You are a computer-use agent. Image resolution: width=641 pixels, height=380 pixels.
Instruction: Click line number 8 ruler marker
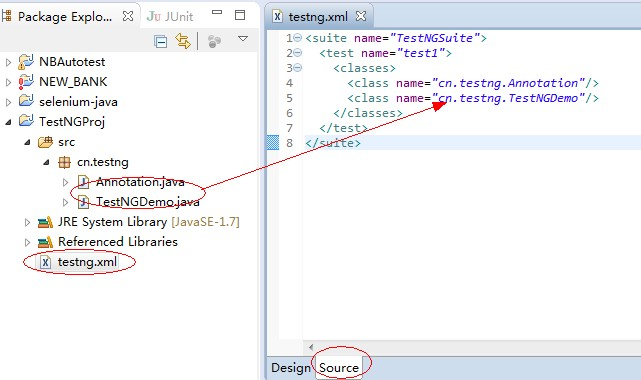click(x=273, y=143)
